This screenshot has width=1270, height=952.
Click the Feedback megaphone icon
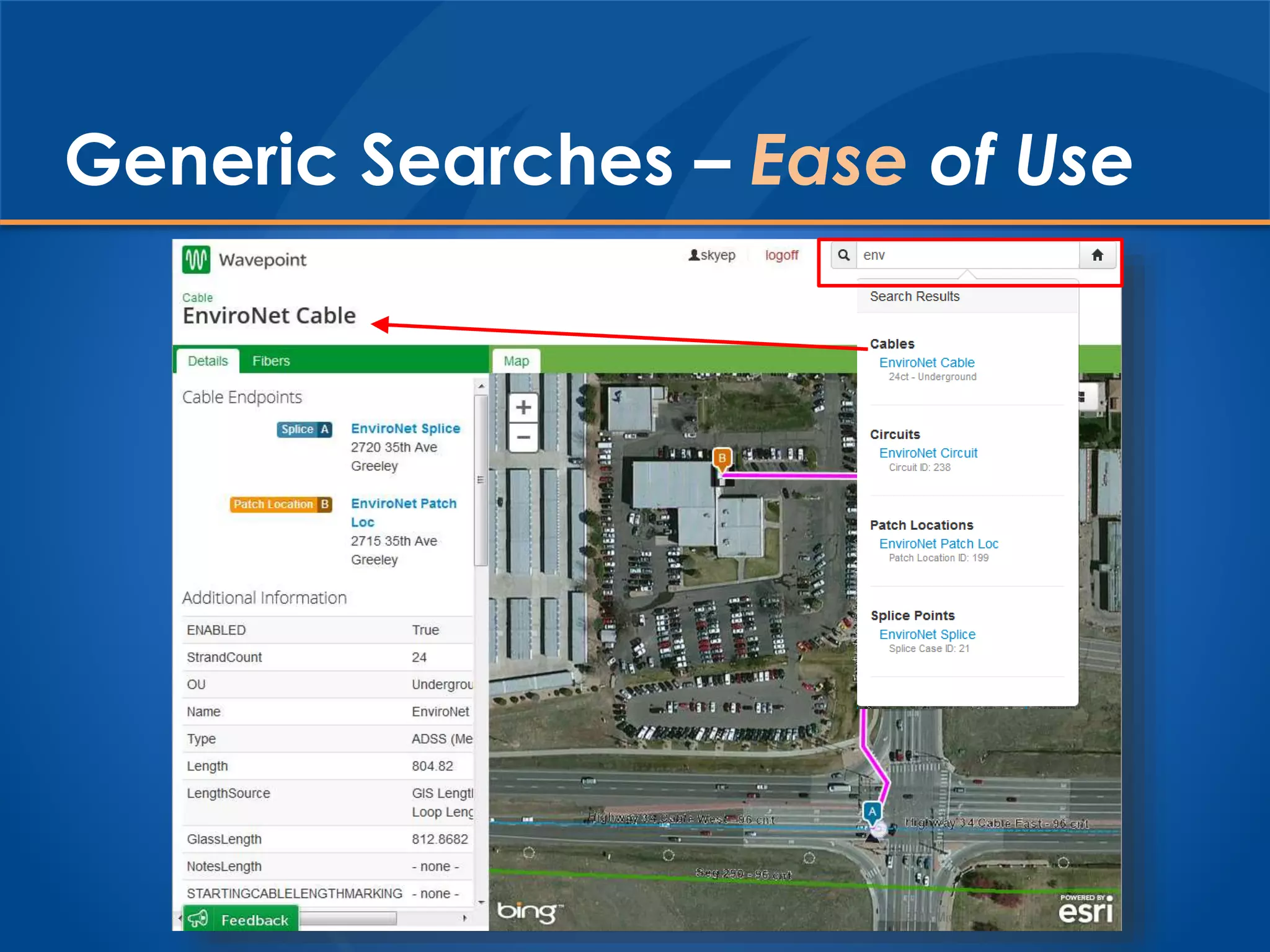[198, 919]
